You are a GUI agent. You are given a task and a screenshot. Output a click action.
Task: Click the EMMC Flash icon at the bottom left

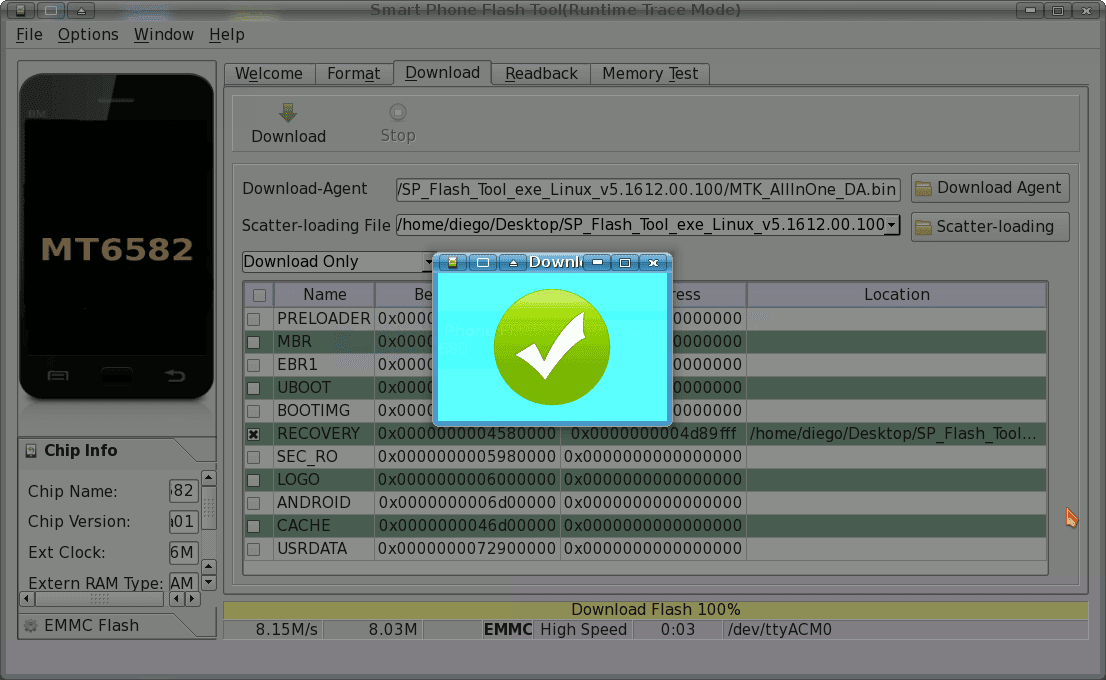30,625
